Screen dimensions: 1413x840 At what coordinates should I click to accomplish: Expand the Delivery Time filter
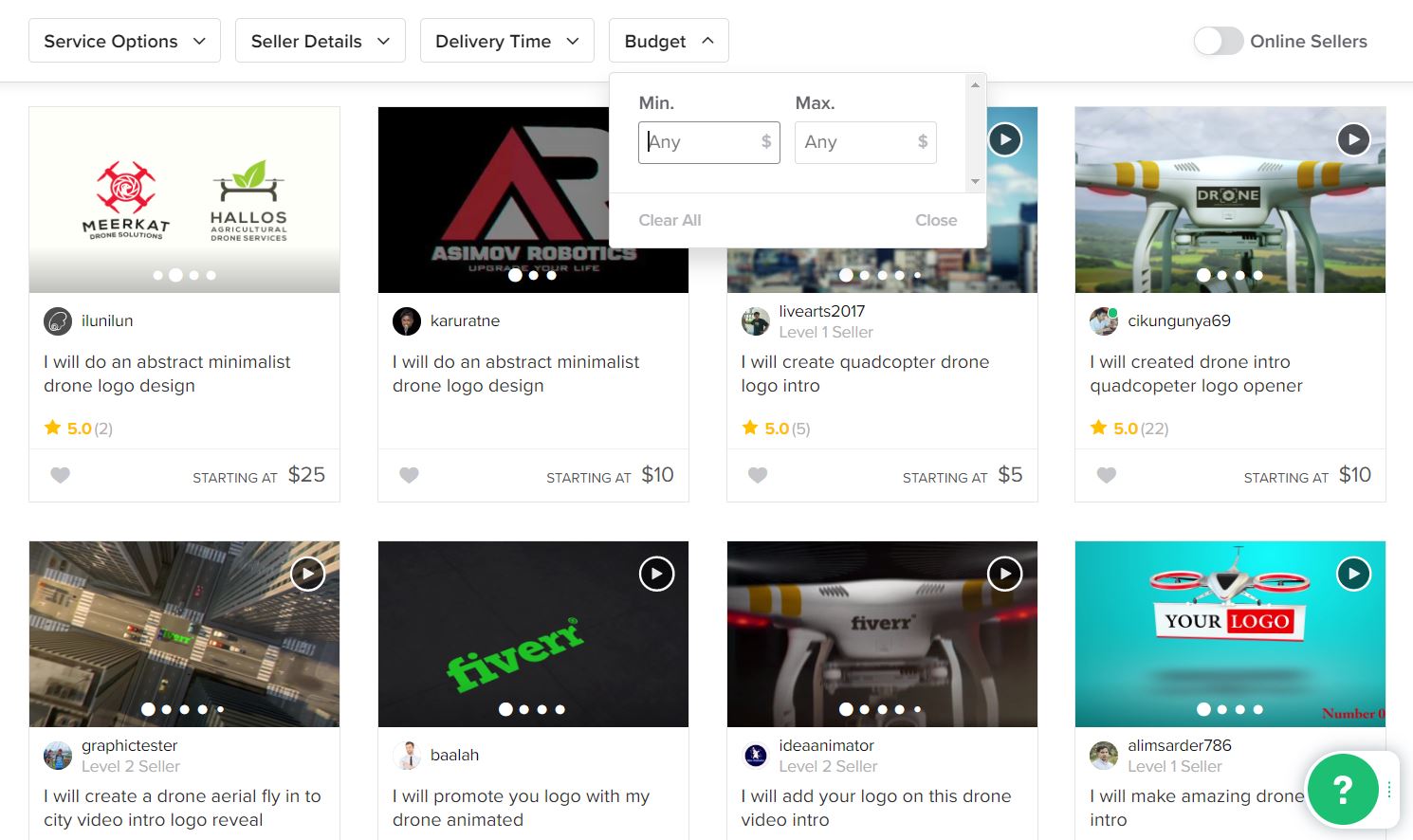point(507,41)
